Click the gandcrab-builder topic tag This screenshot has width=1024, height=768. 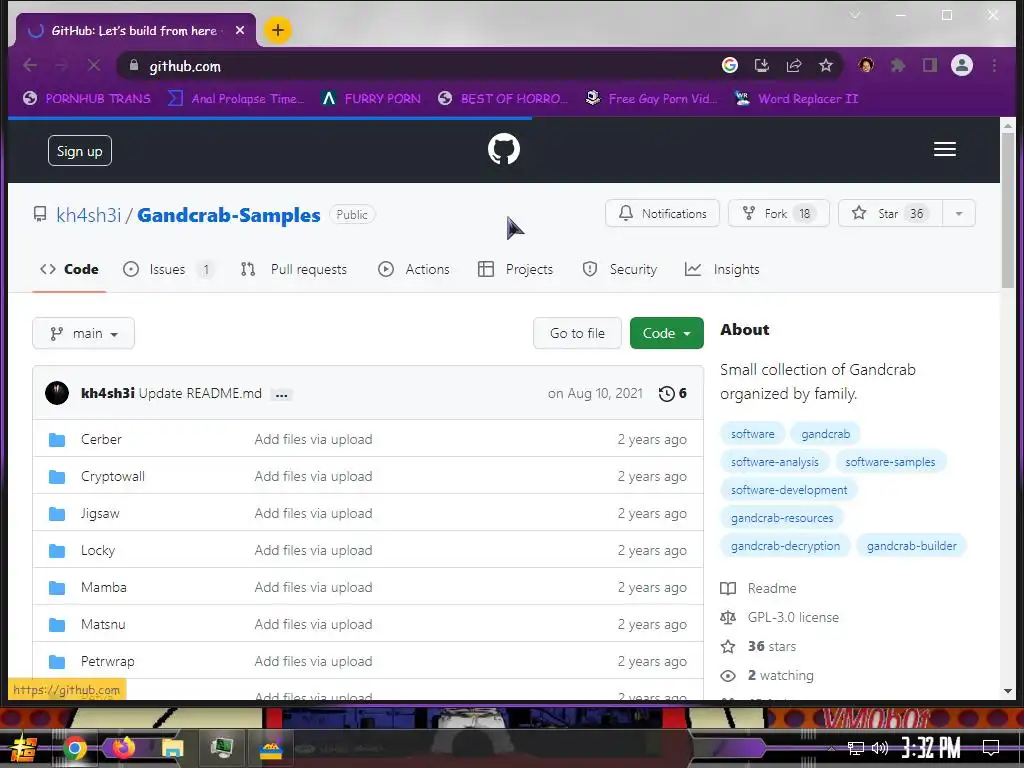pyautogui.click(x=912, y=546)
